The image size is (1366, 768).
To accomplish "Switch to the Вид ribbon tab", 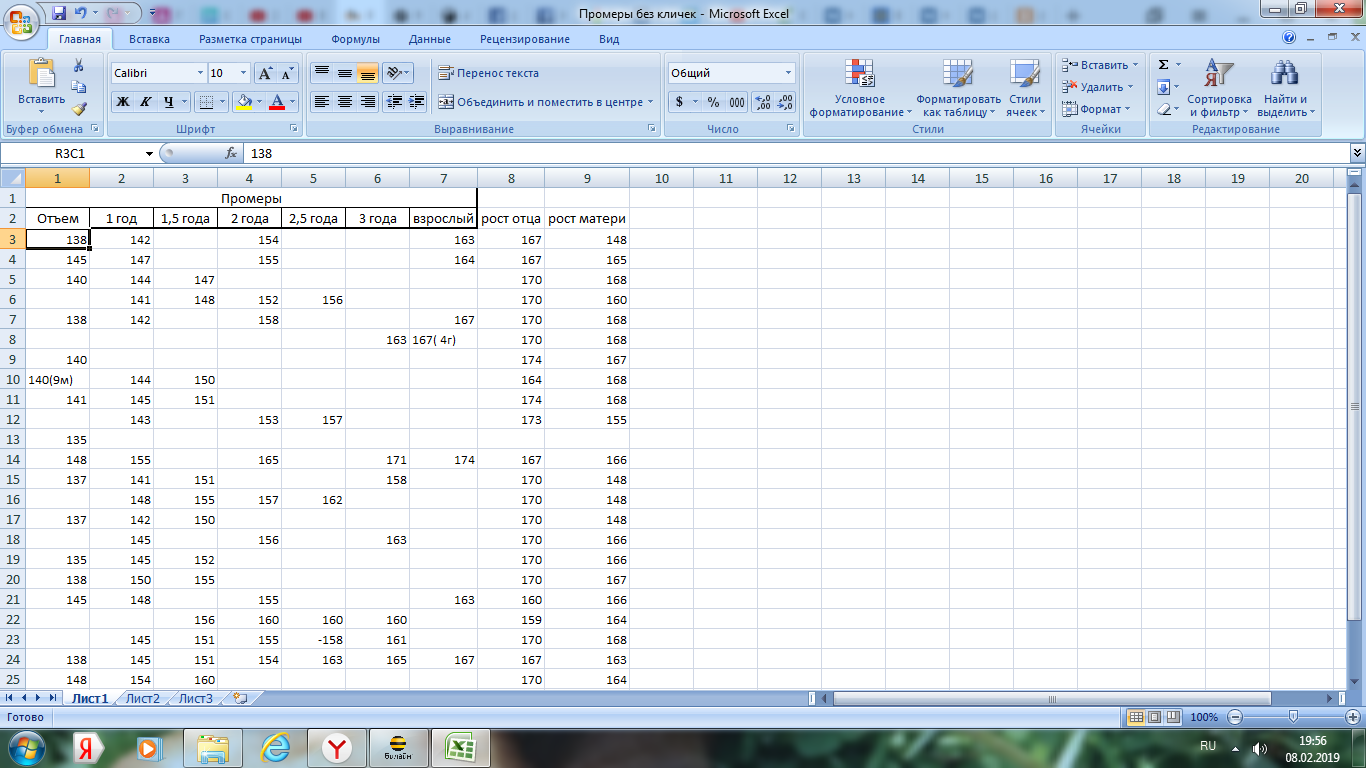I will (x=609, y=39).
